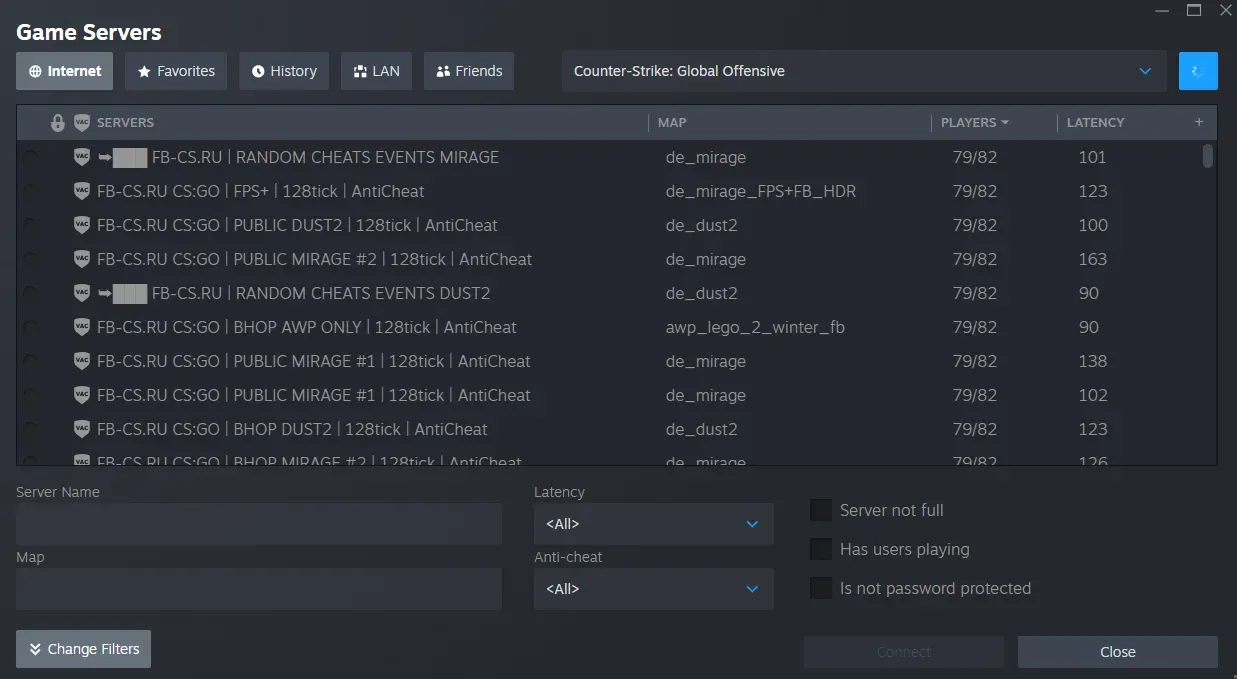The height and width of the screenshot is (679, 1237).
Task: Focus the Map filter input field
Action: [259, 589]
